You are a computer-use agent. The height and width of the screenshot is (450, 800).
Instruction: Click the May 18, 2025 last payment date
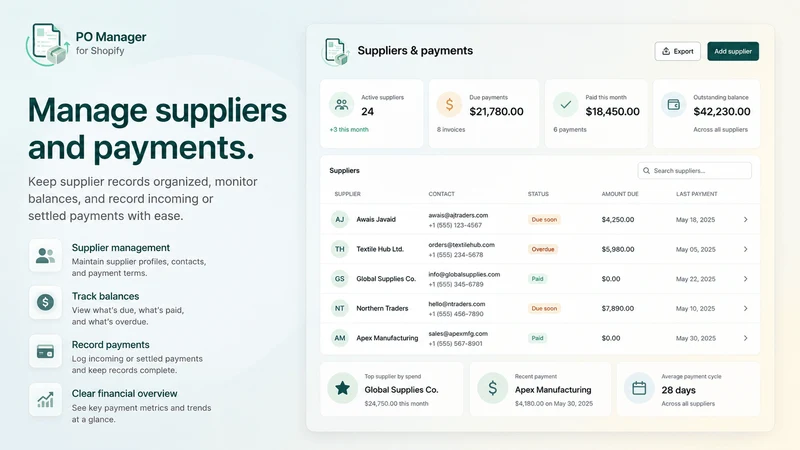pos(695,220)
